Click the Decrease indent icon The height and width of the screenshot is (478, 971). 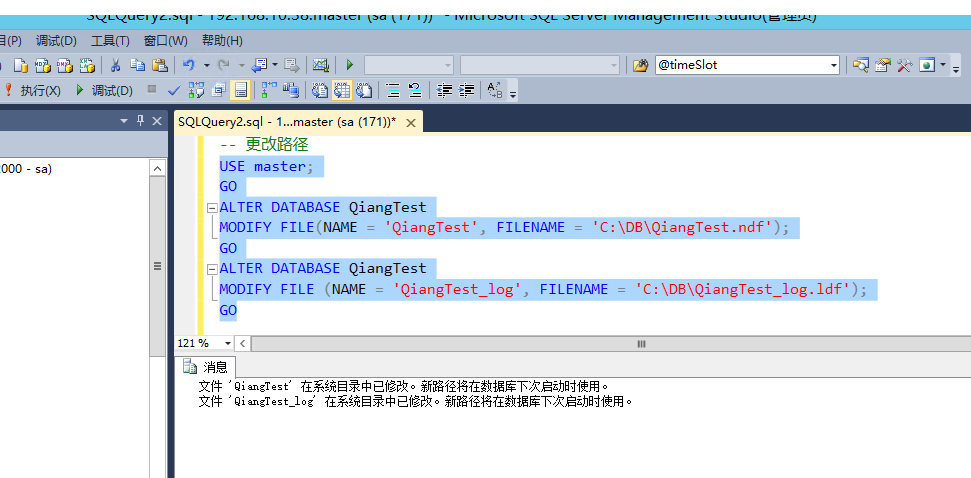point(445,90)
